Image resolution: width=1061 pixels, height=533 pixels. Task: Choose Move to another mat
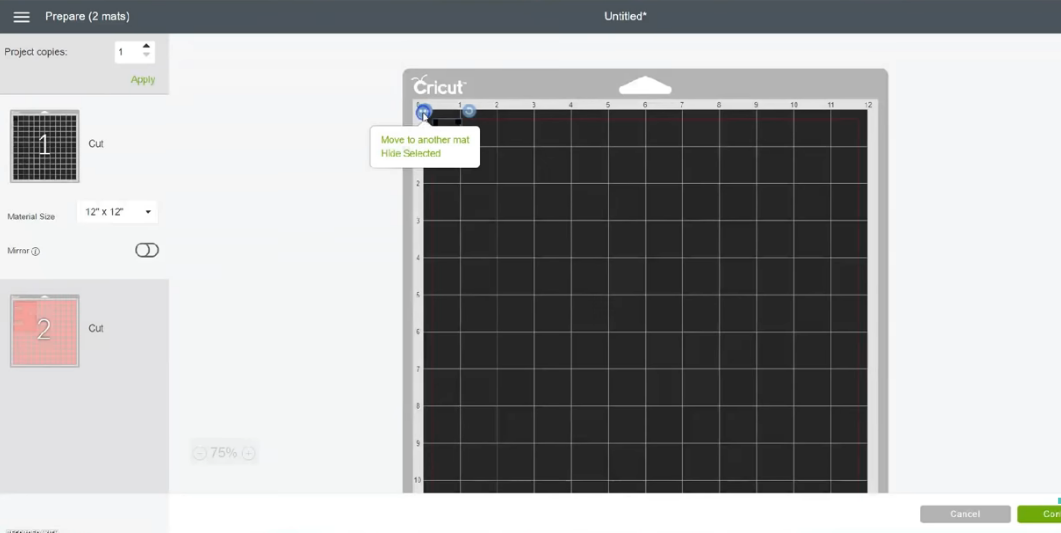[425, 139]
